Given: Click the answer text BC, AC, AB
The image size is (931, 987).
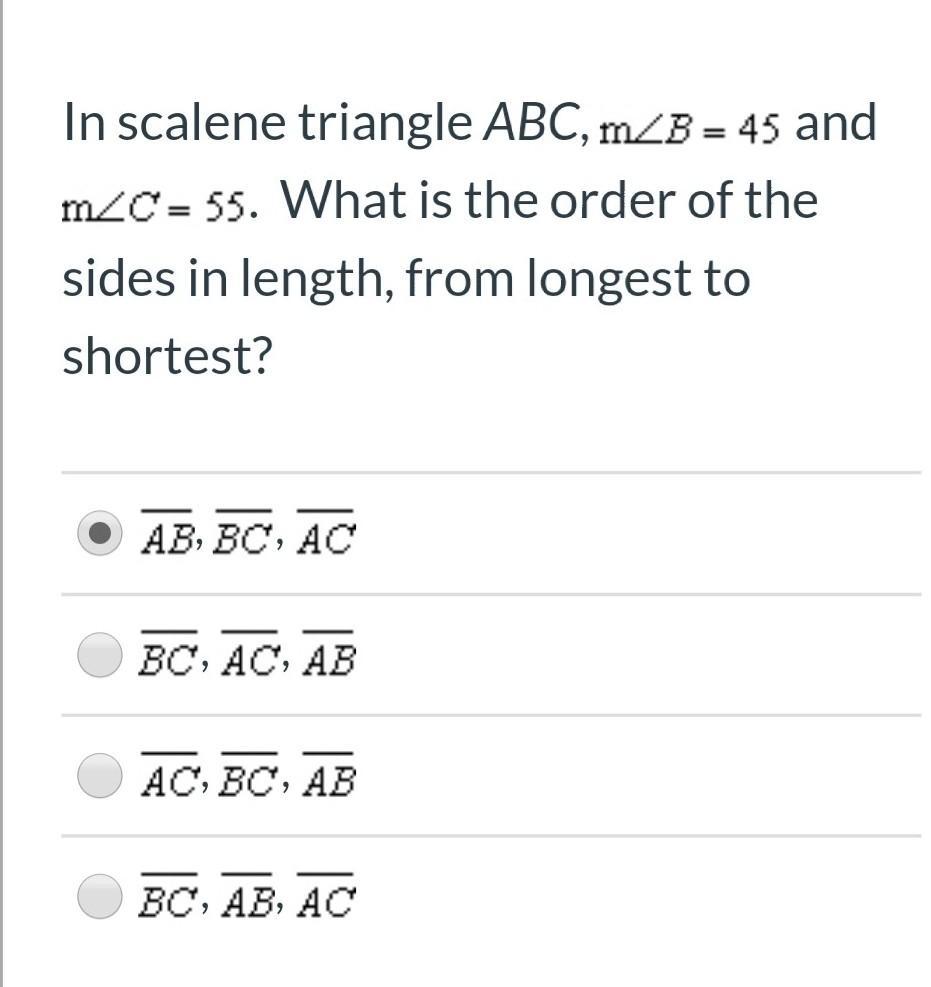Looking at the screenshot, I should [x=247, y=658].
